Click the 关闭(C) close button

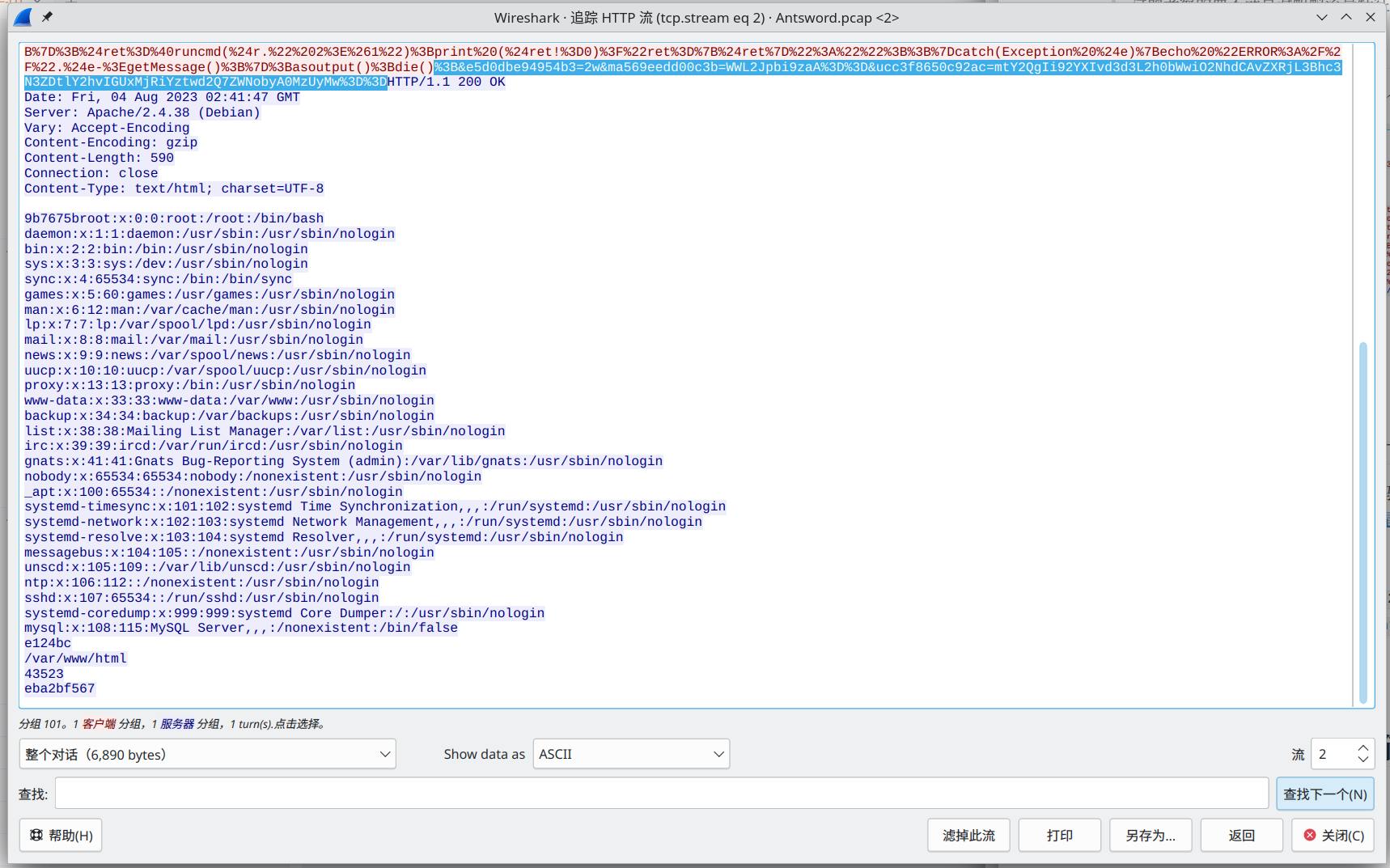click(x=1333, y=835)
